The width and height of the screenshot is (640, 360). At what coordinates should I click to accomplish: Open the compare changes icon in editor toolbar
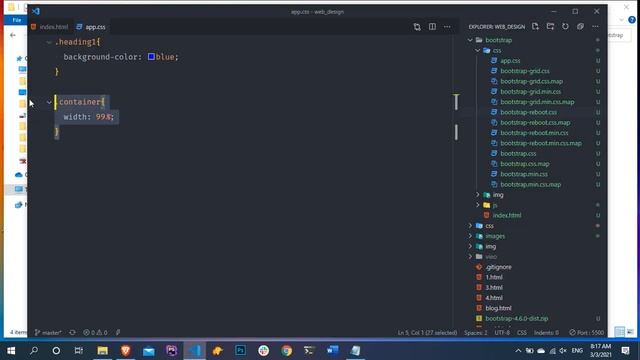coord(417,27)
